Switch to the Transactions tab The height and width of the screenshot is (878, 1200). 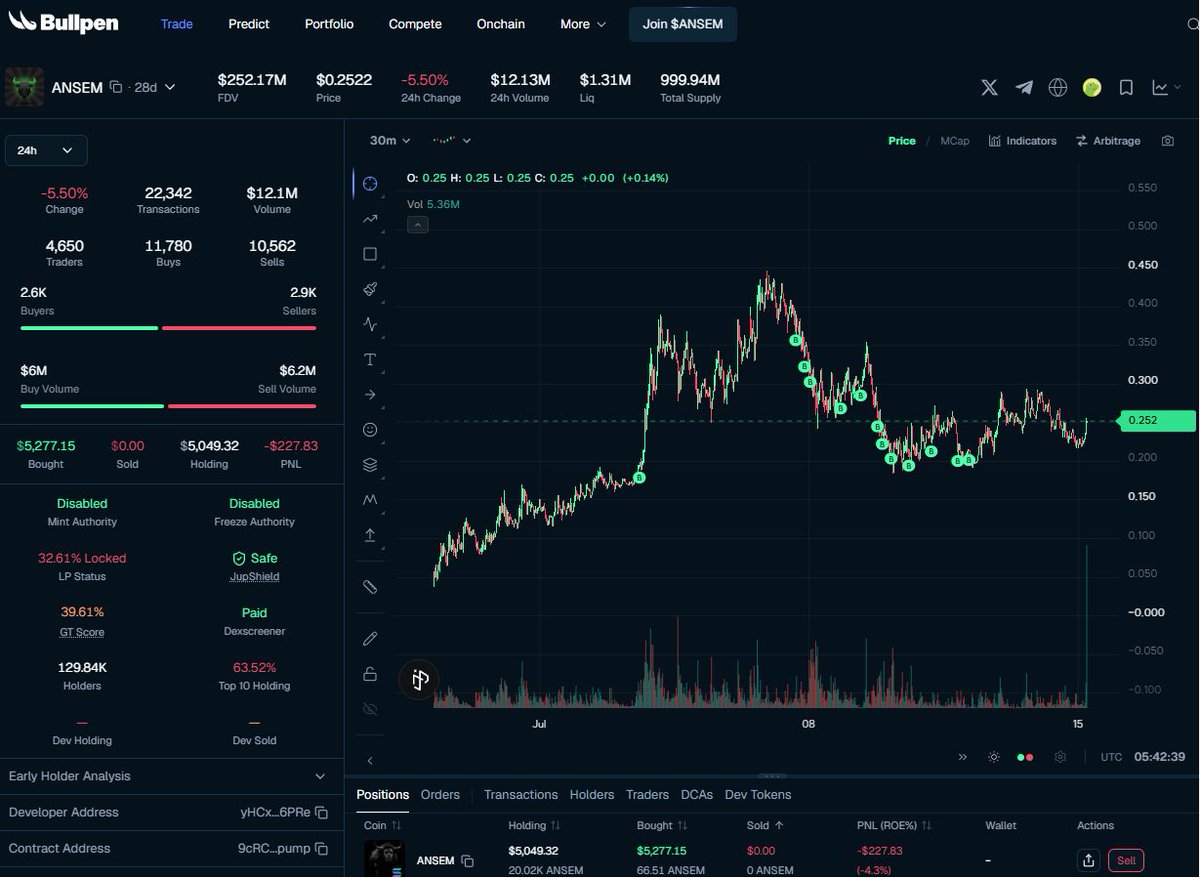click(521, 795)
